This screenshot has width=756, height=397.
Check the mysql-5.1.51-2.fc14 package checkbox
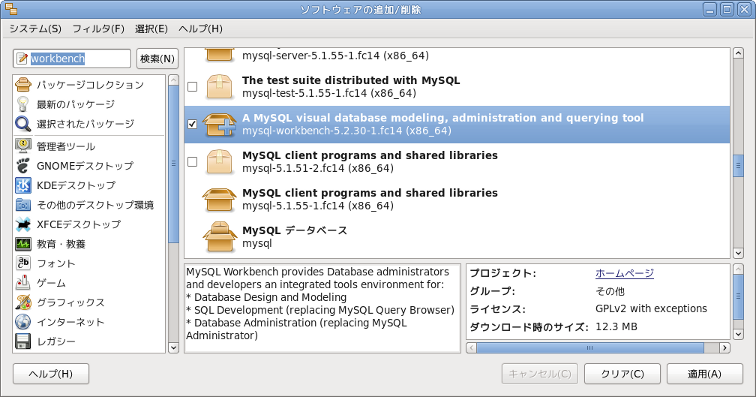coord(192,162)
